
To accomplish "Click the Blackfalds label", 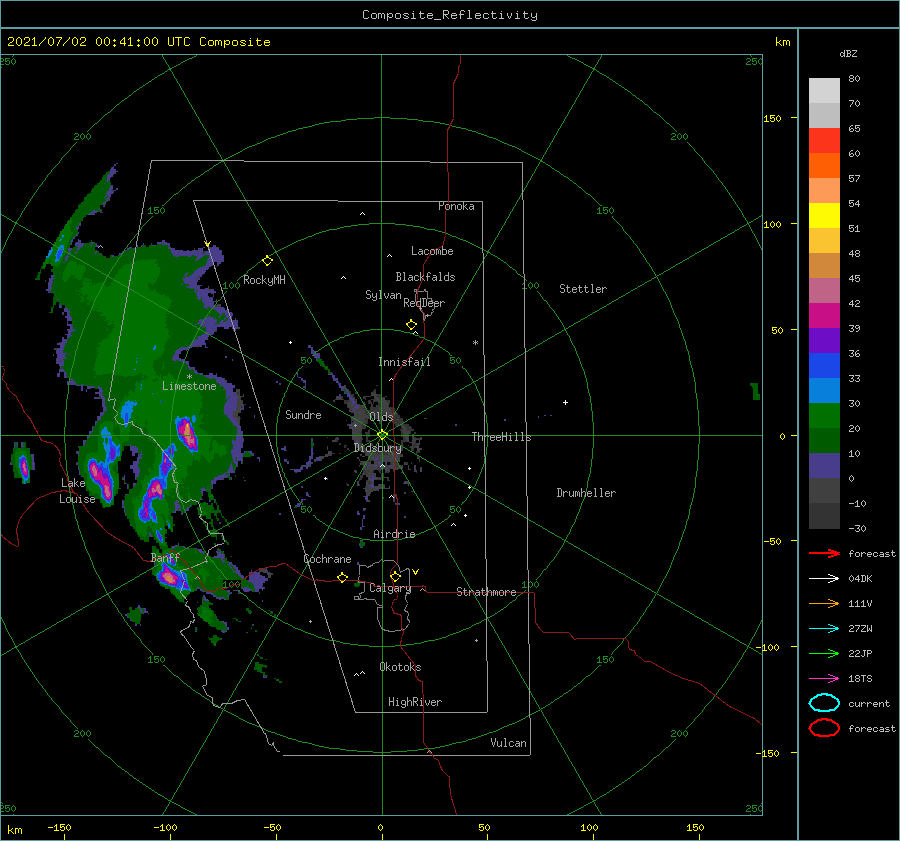I will [425, 277].
